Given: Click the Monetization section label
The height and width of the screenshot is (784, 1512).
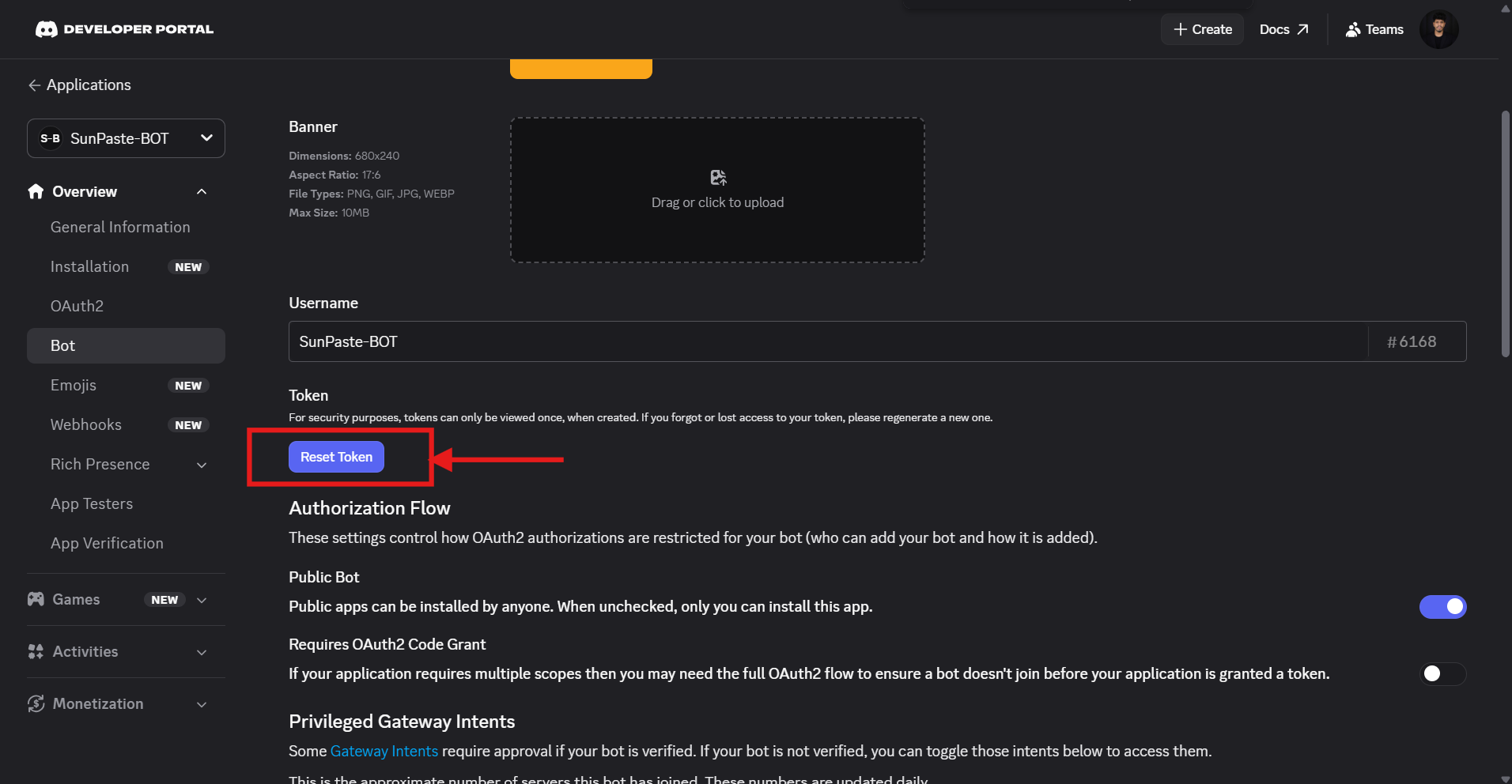Looking at the screenshot, I should 98,703.
